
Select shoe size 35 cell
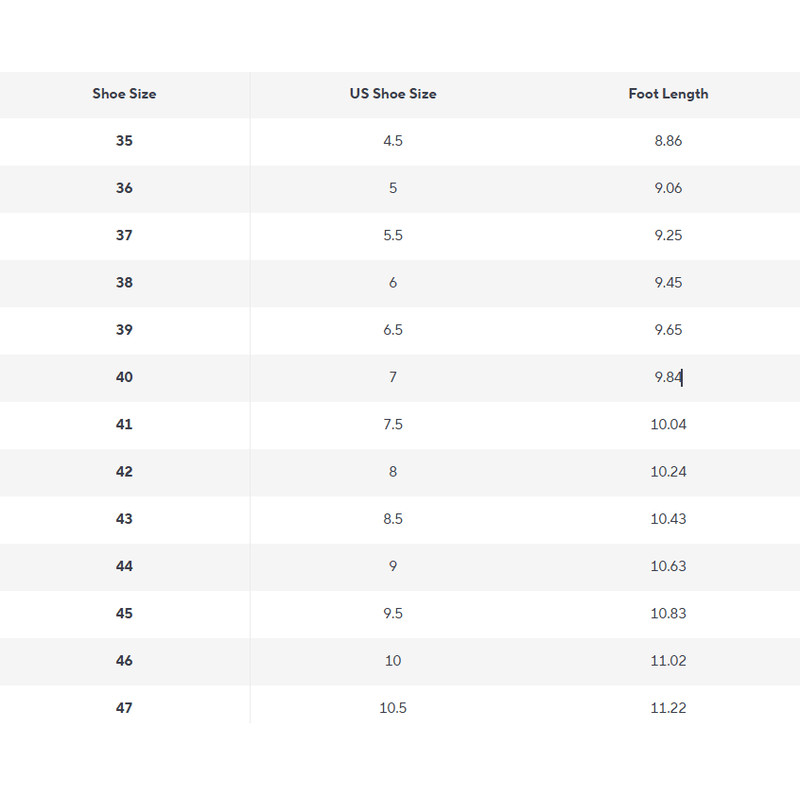pos(124,141)
